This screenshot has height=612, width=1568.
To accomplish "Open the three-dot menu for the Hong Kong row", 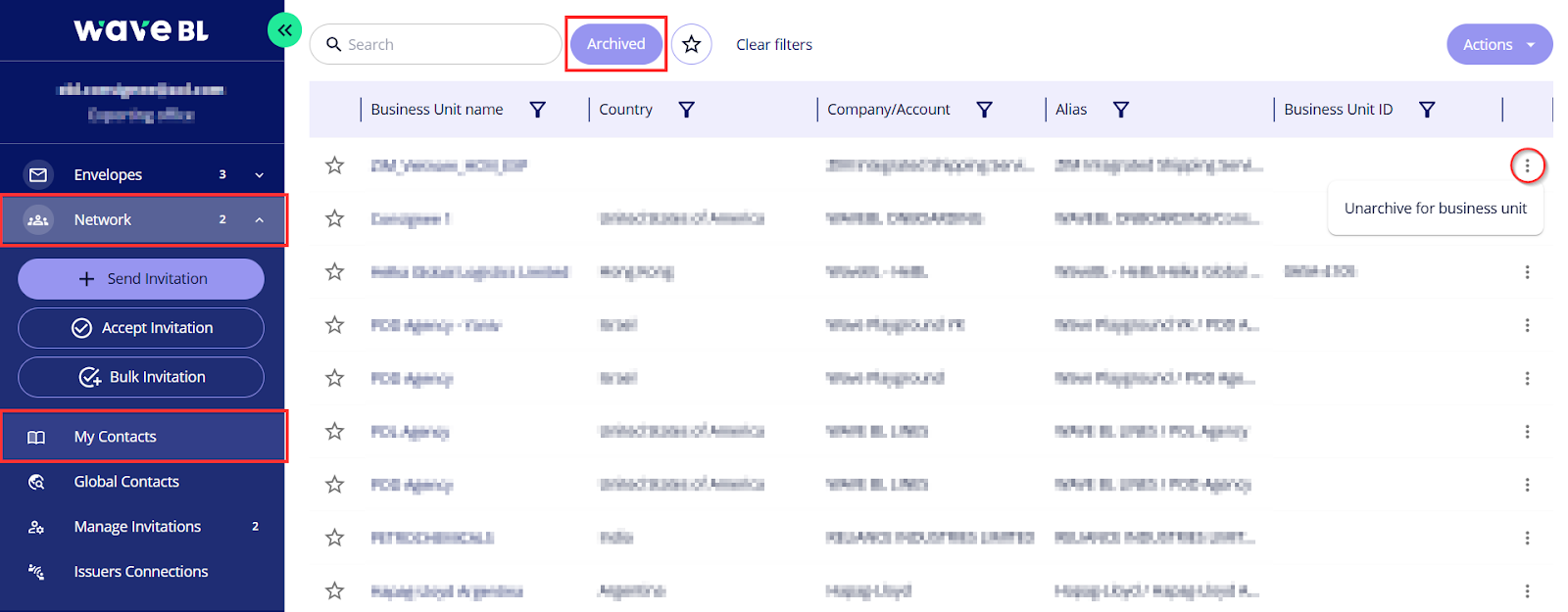I will coord(1527,272).
